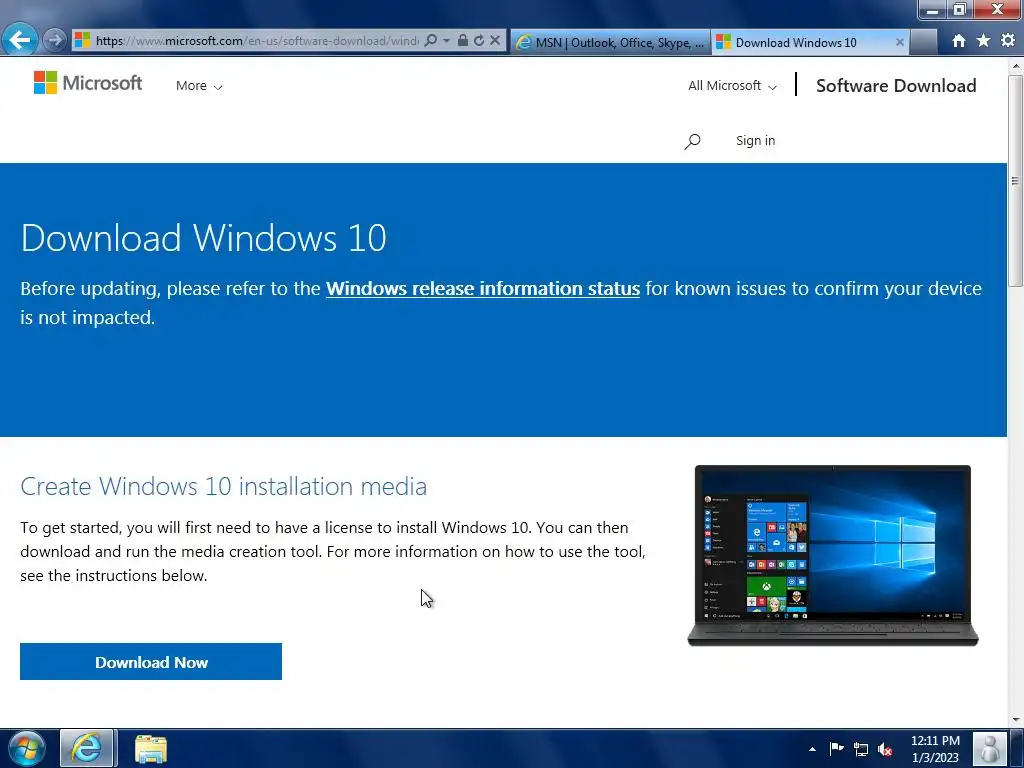The width and height of the screenshot is (1024, 768).
Task: Click the Download Windows 10 headline
Action: point(204,238)
